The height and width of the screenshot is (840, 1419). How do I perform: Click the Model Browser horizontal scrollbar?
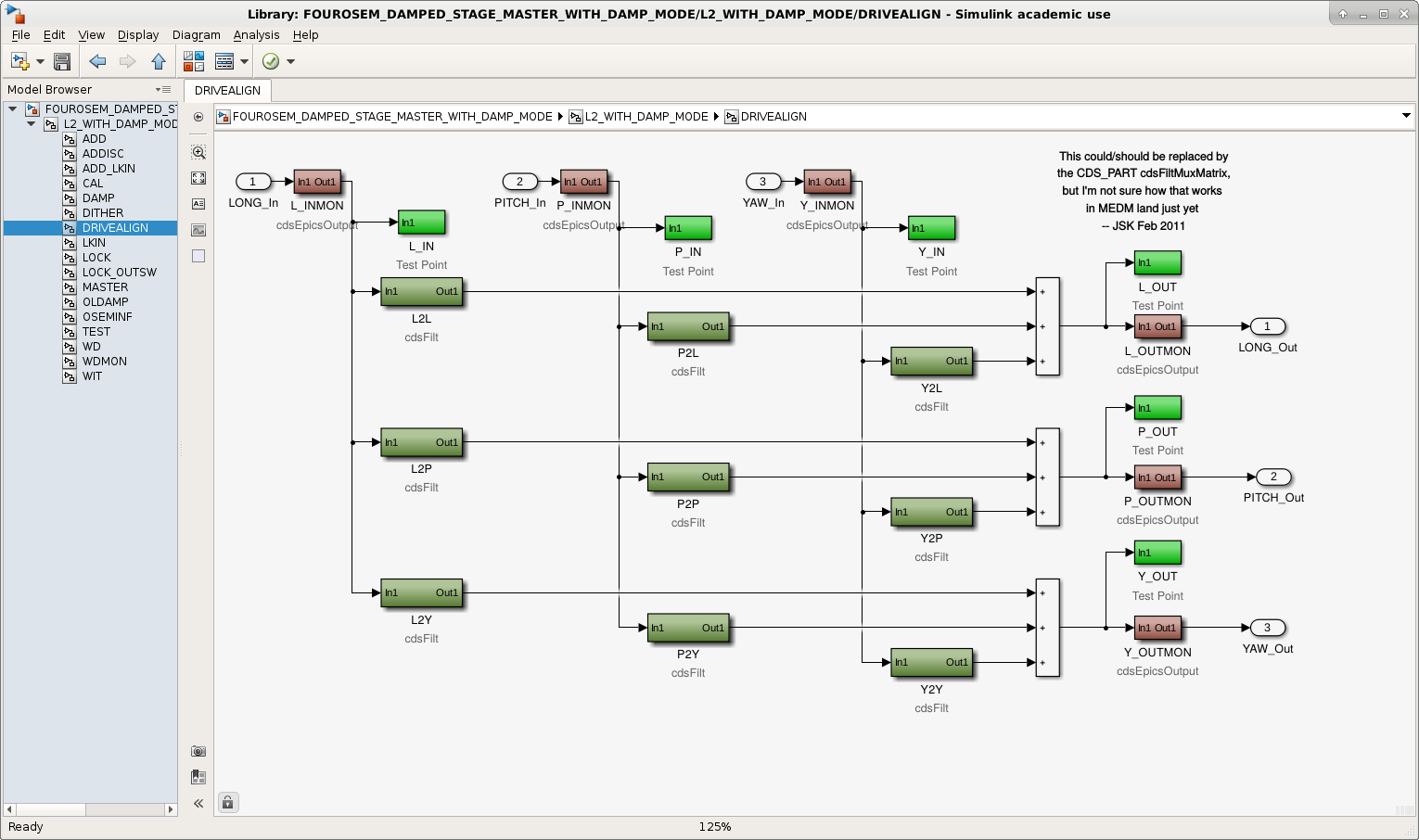[x=90, y=809]
